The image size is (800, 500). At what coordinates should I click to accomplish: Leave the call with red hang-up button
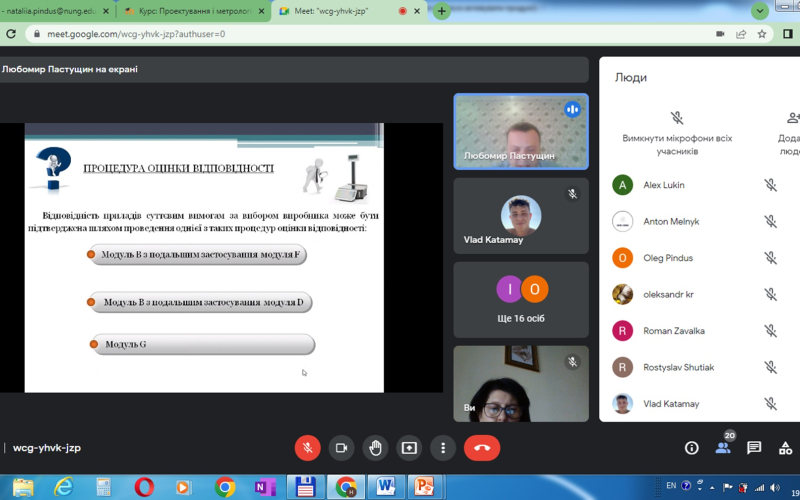tap(481, 448)
